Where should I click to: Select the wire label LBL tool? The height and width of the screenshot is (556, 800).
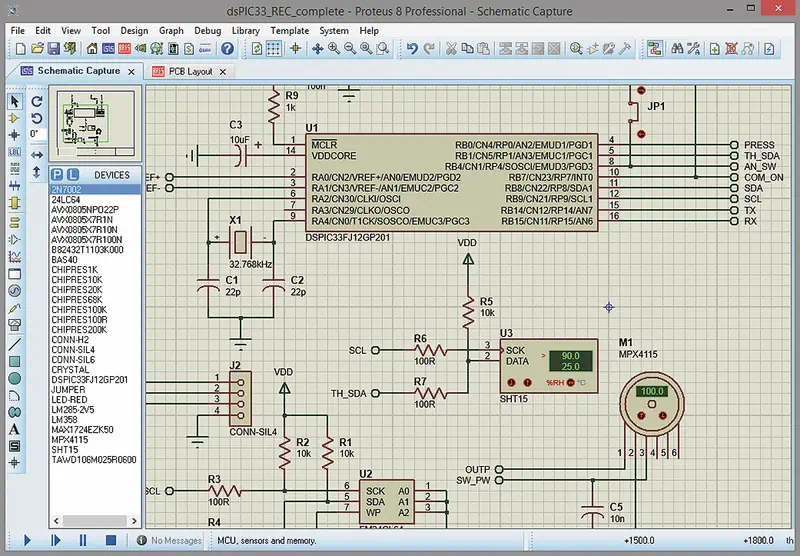pos(15,152)
